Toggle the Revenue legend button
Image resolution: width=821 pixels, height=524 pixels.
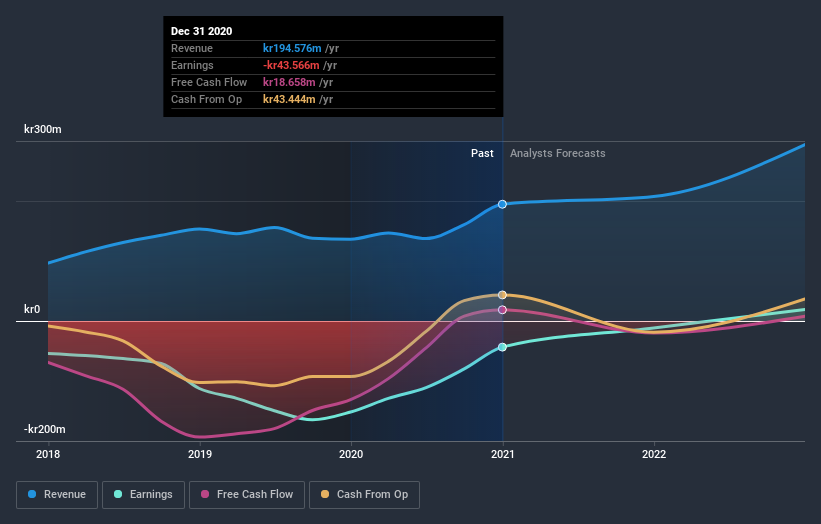point(57,495)
